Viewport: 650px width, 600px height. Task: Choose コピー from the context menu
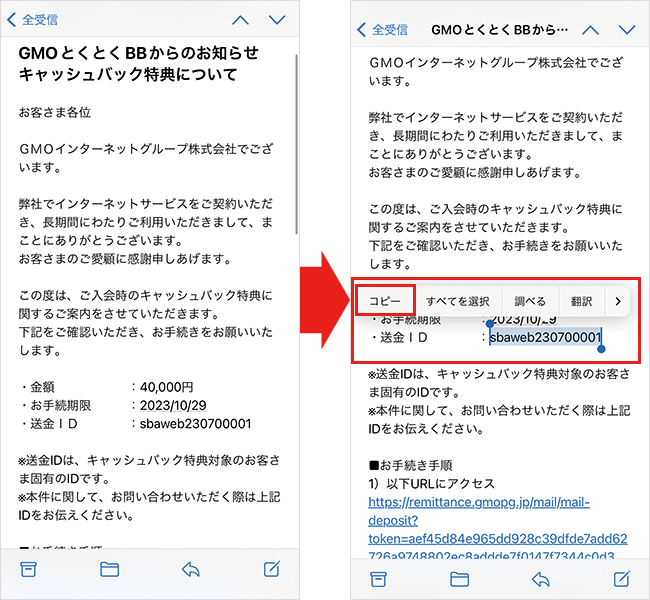pyautogui.click(x=384, y=300)
